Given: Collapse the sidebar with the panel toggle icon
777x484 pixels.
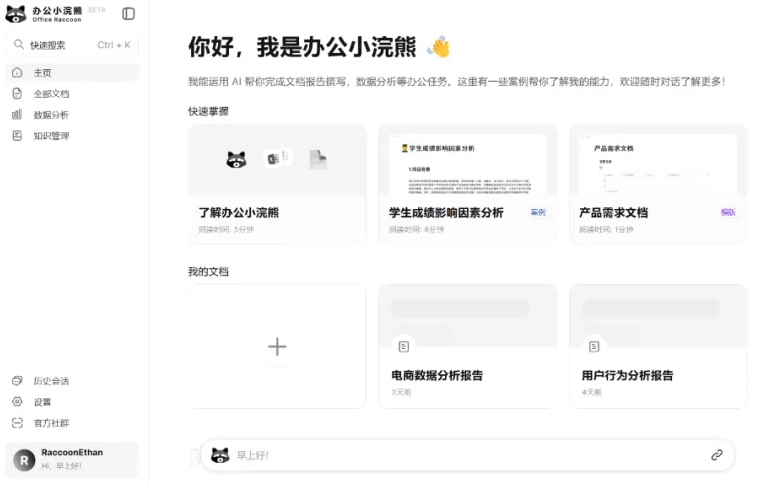Looking at the screenshot, I should pyautogui.click(x=129, y=14).
